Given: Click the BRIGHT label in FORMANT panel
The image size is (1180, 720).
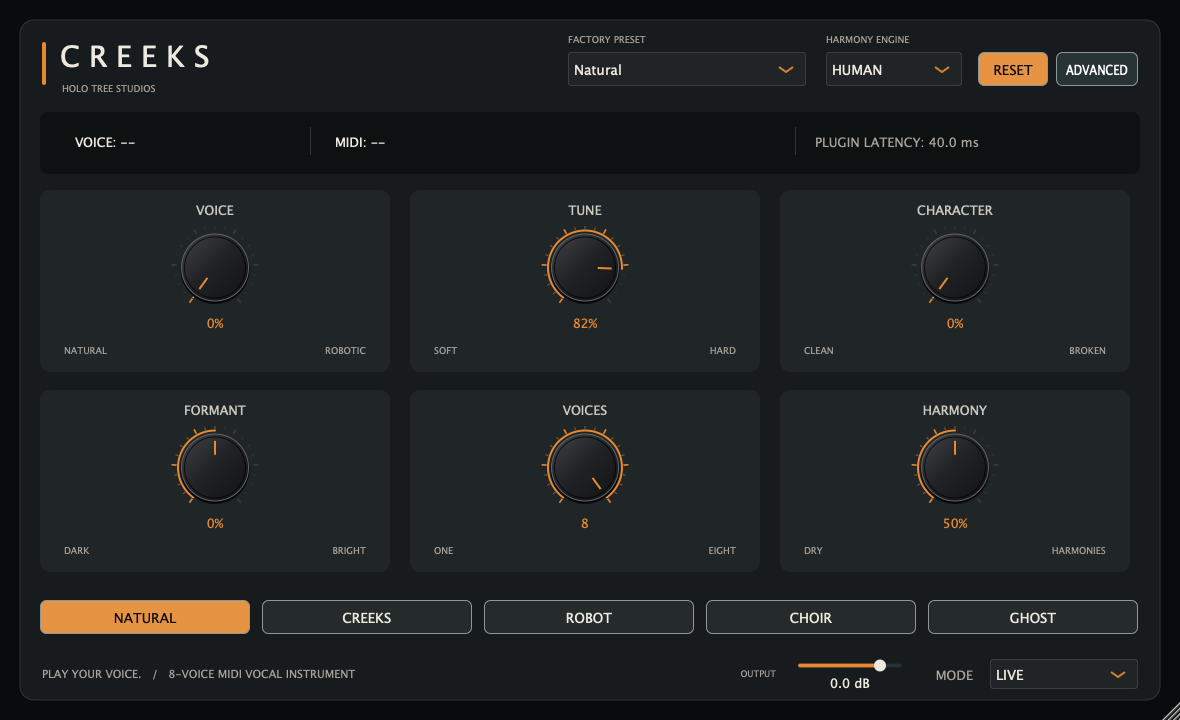Looking at the screenshot, I should [349, 551].
